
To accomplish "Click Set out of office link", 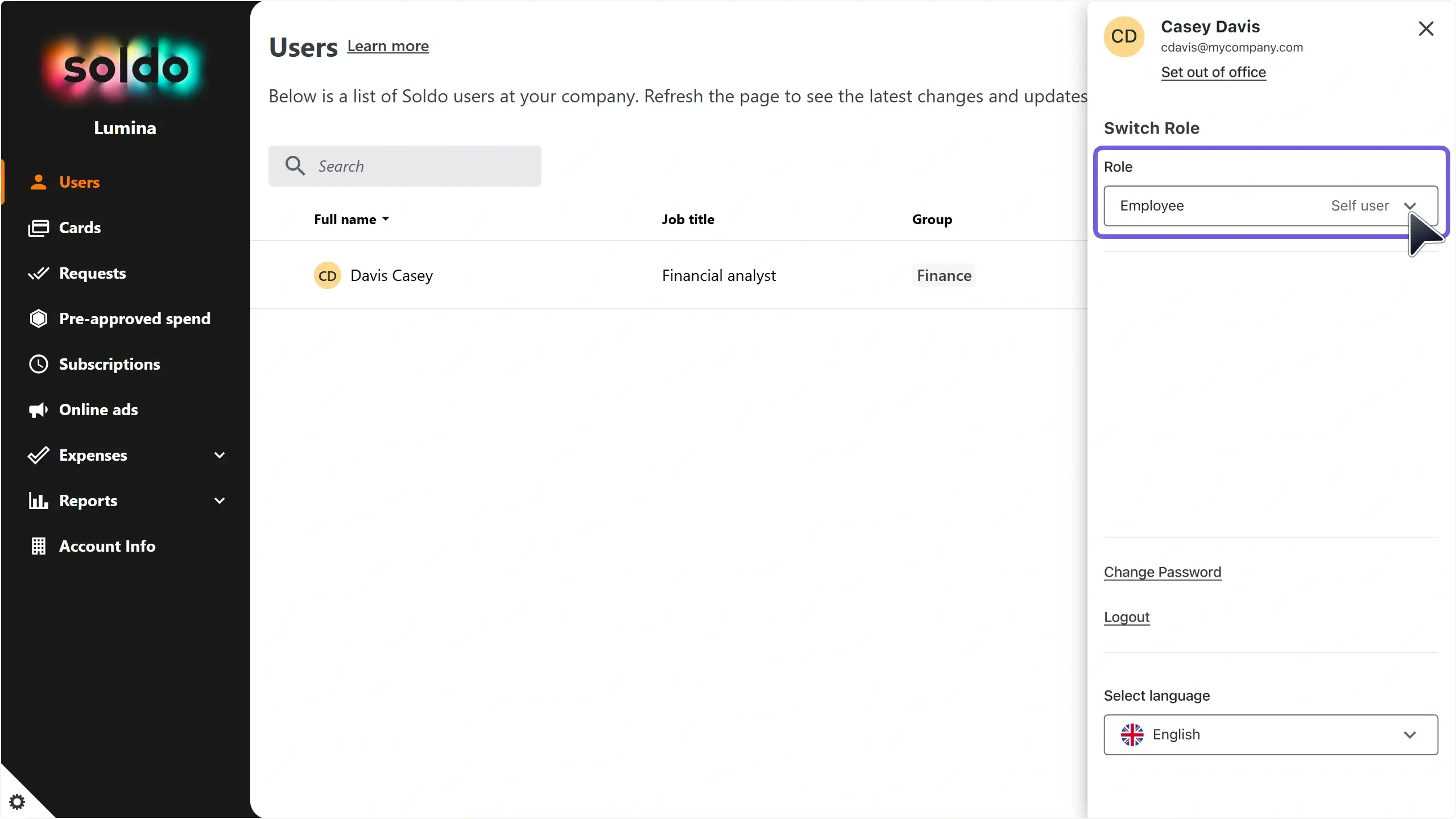I will (1213, 72).
